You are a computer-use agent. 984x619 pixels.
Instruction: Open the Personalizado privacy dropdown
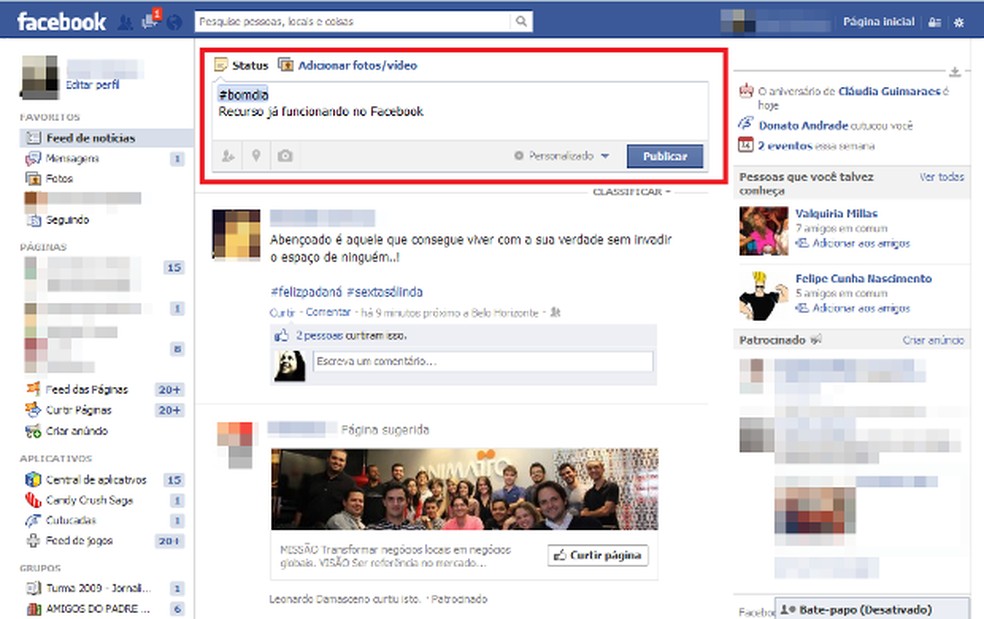[x=562, y=156]
